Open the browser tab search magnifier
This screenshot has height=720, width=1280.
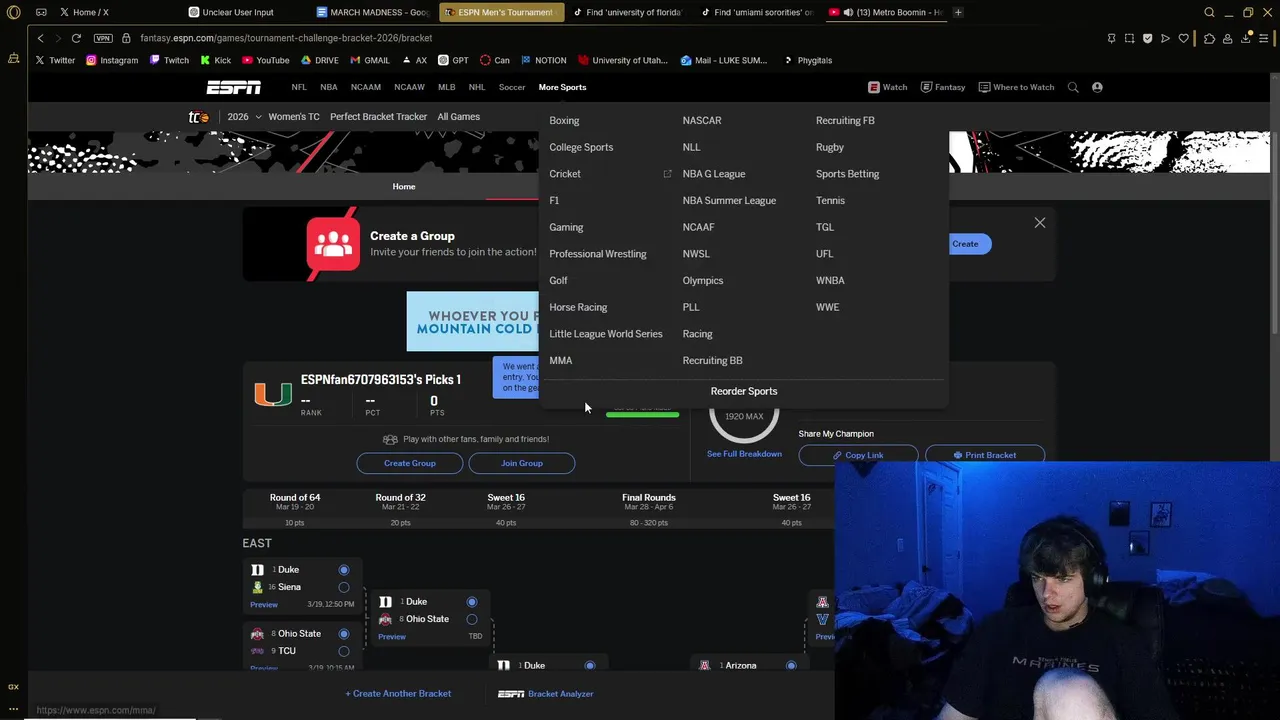[x=1210, y=12]
